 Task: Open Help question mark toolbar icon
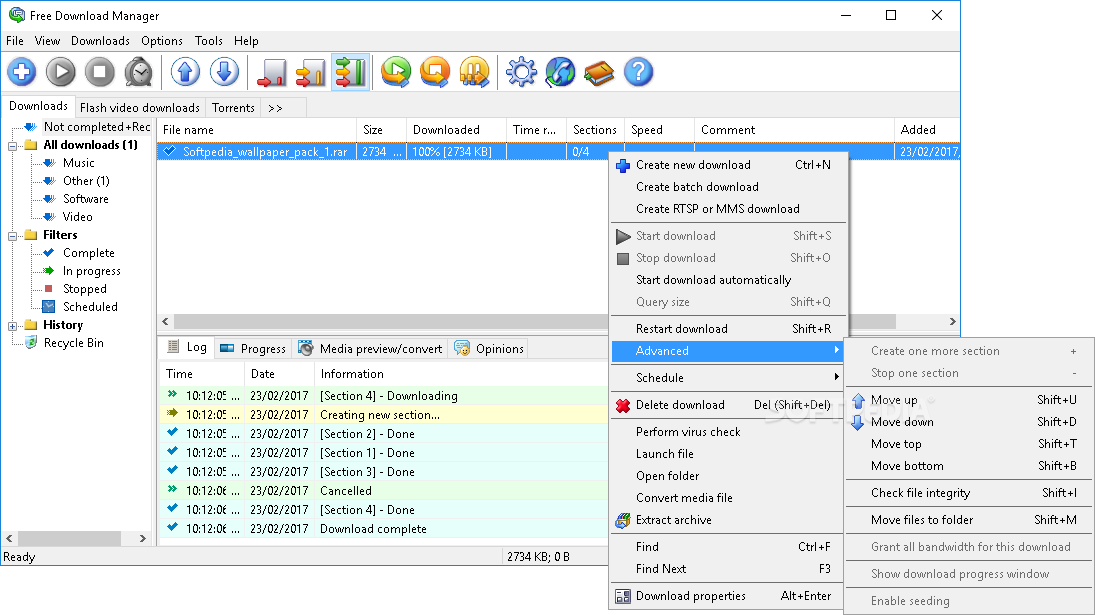[x=638, y=72]
